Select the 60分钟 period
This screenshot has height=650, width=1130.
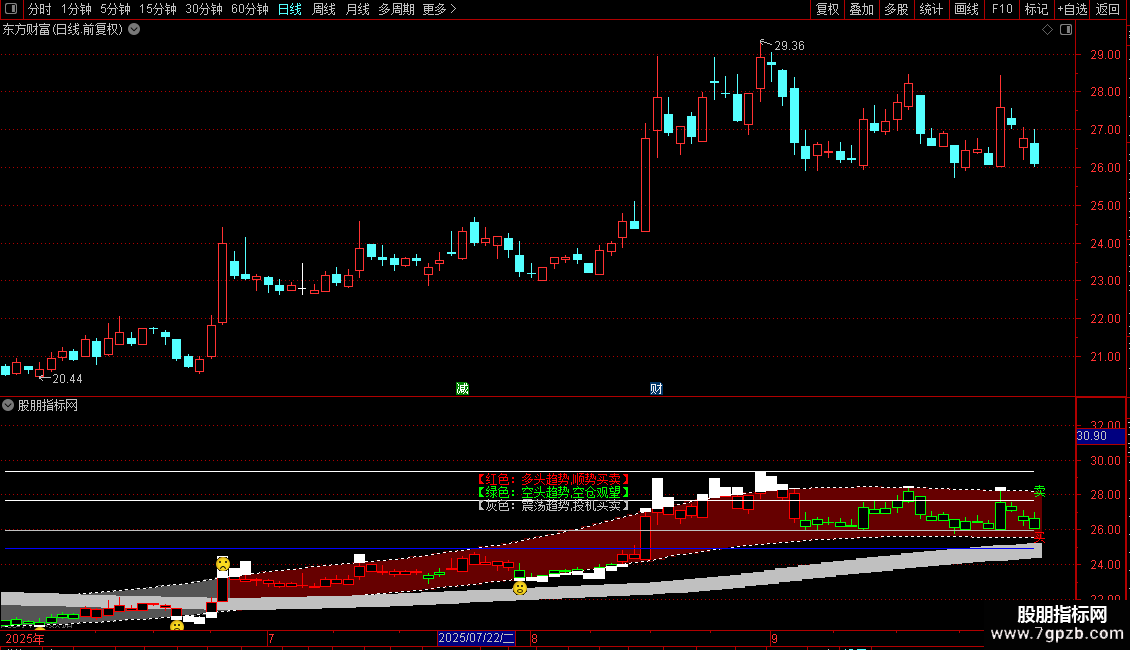[x=249, y=9]
